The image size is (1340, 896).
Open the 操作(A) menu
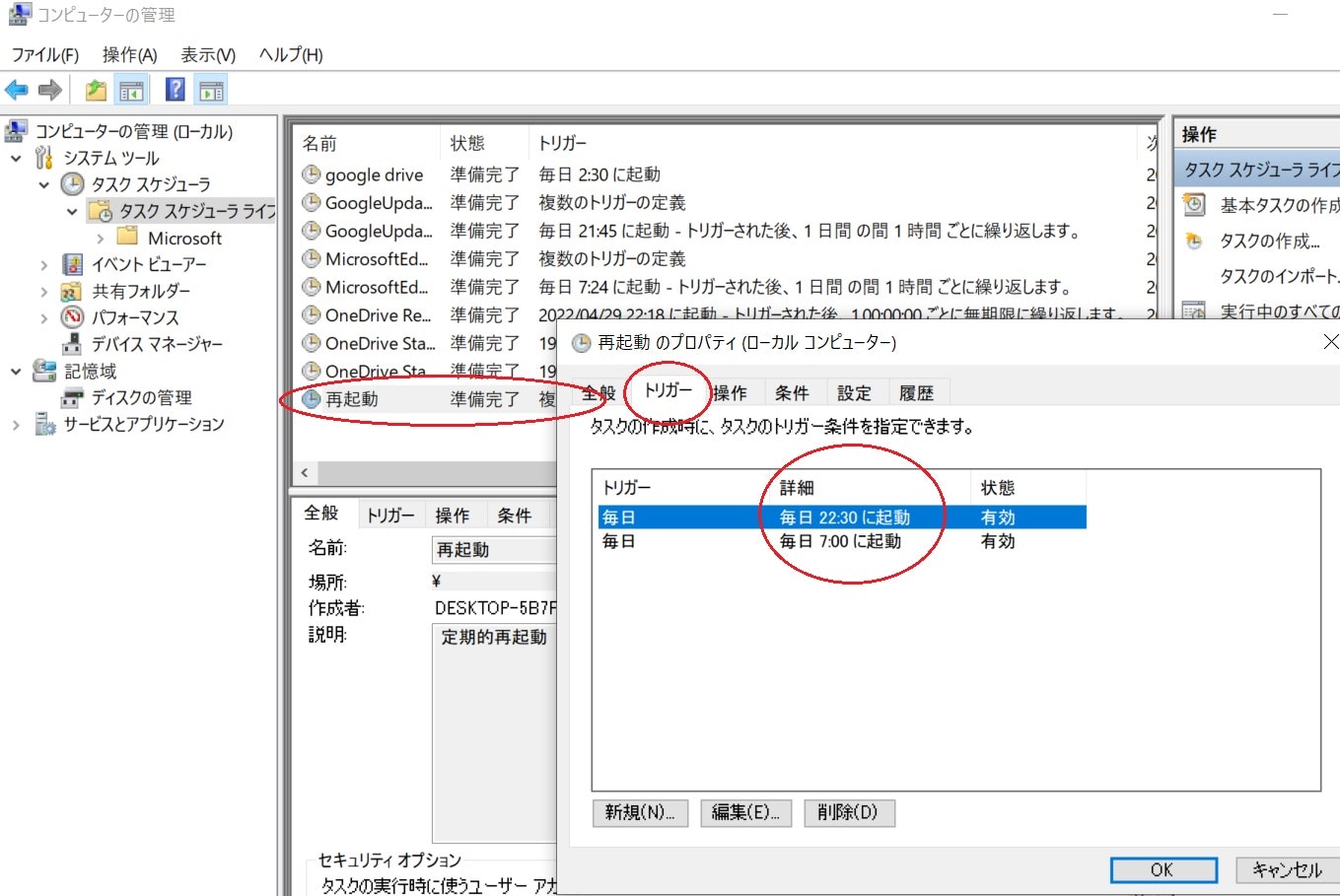(x=129, y=54)
